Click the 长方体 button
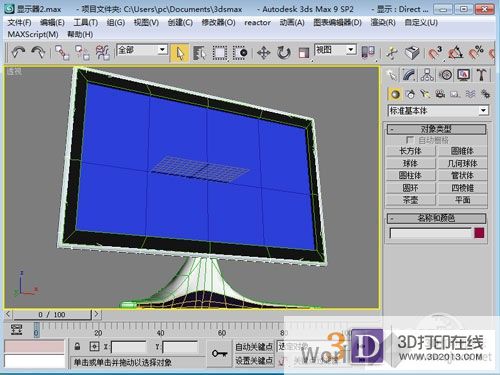The height and width of the screenshot is (375, 500). (x=411, y=151)
